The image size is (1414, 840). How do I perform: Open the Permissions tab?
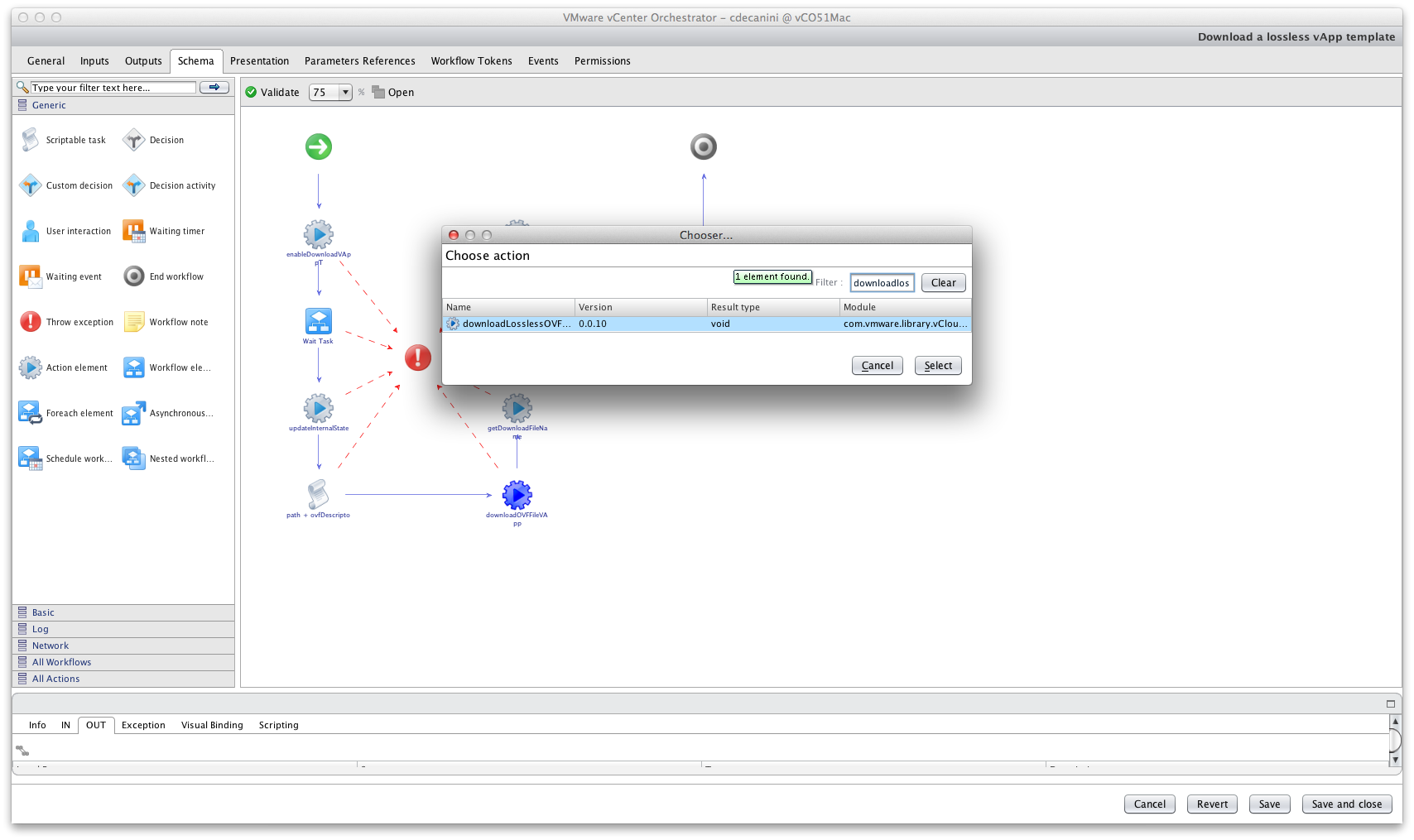(x=602, y=61)
